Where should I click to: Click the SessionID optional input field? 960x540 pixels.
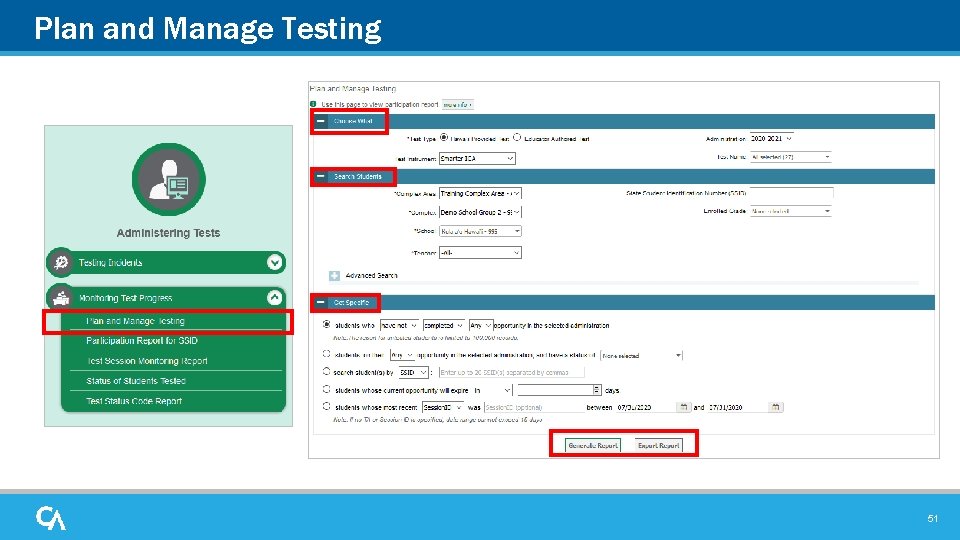pos(532,407)
